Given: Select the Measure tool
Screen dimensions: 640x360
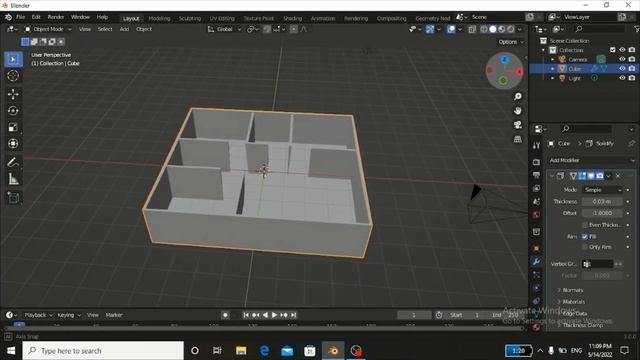Looking at the screenshot, I should (x=13, y=179).
